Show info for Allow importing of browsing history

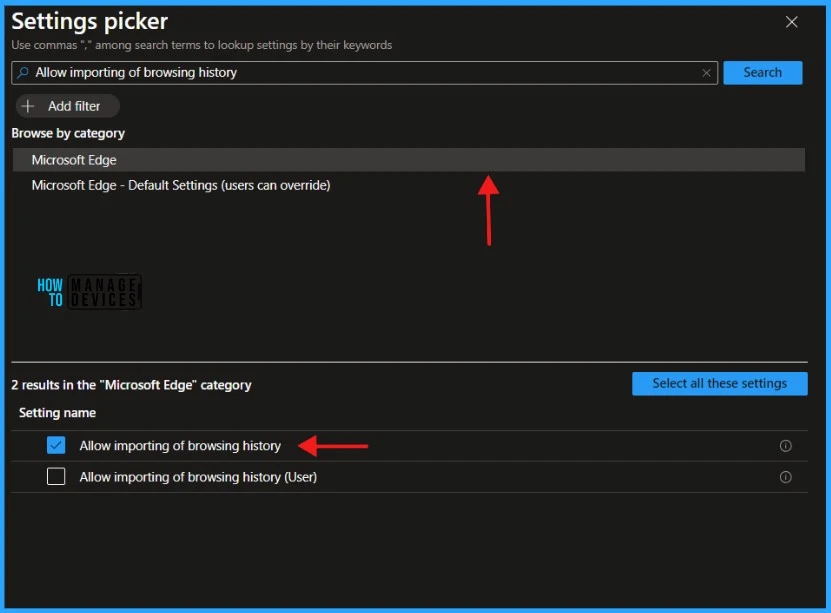(x=785, y=446)
